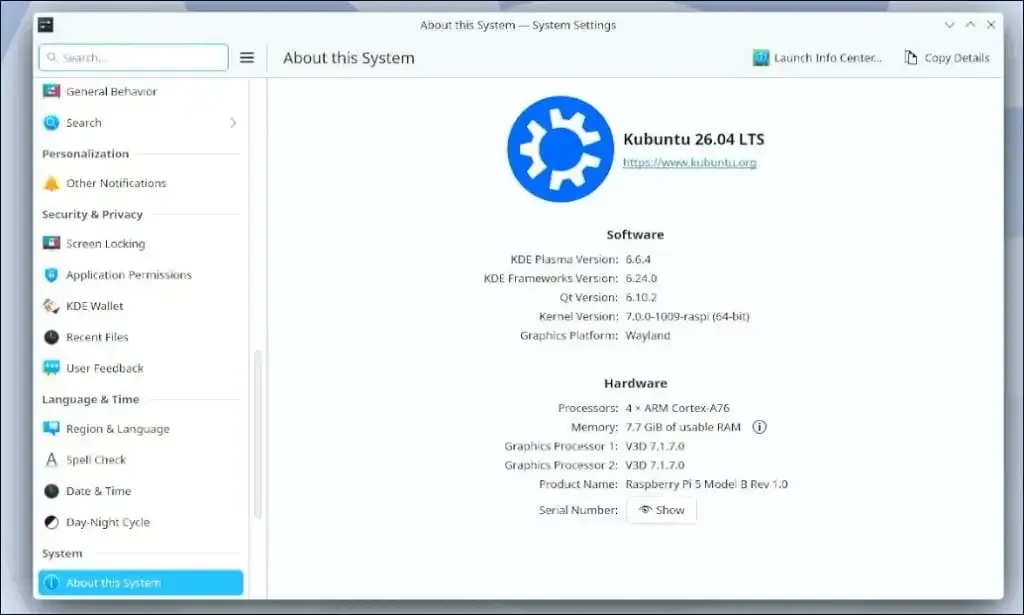Open Recent Files settings
The height and width of the screenshot is (615, 1024).
pyautogui.click(x=141, y=337)
